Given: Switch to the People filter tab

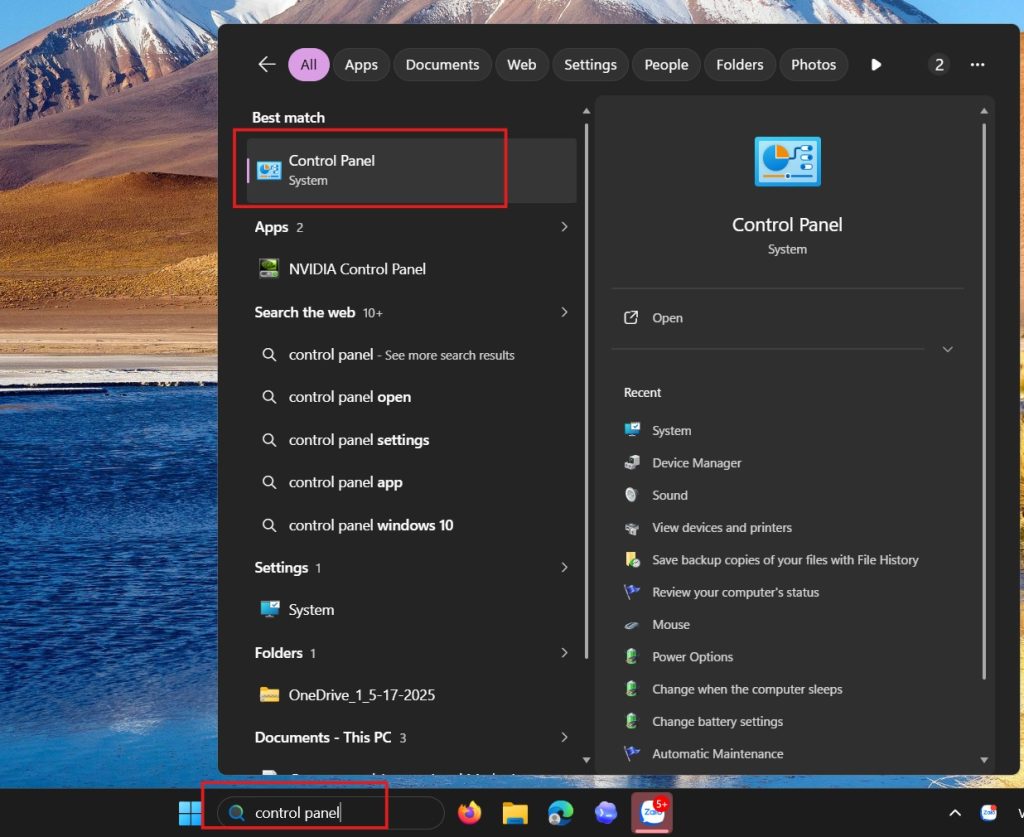Looking at the screenshot, I should coord(665,65).
